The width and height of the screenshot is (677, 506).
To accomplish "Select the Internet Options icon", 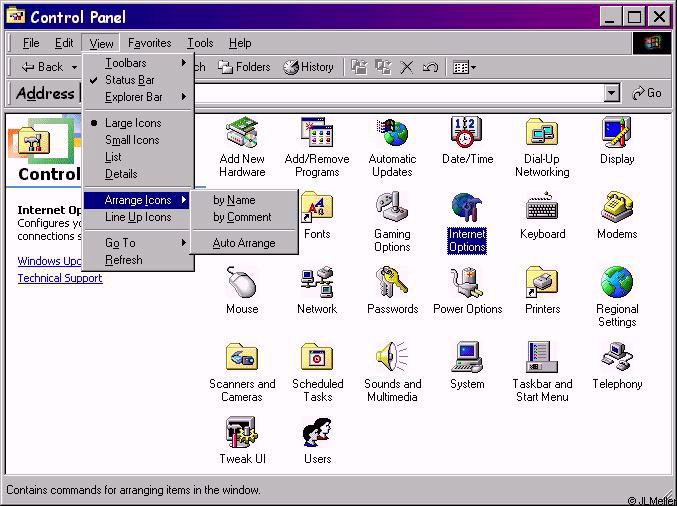I will coord(467,208).
